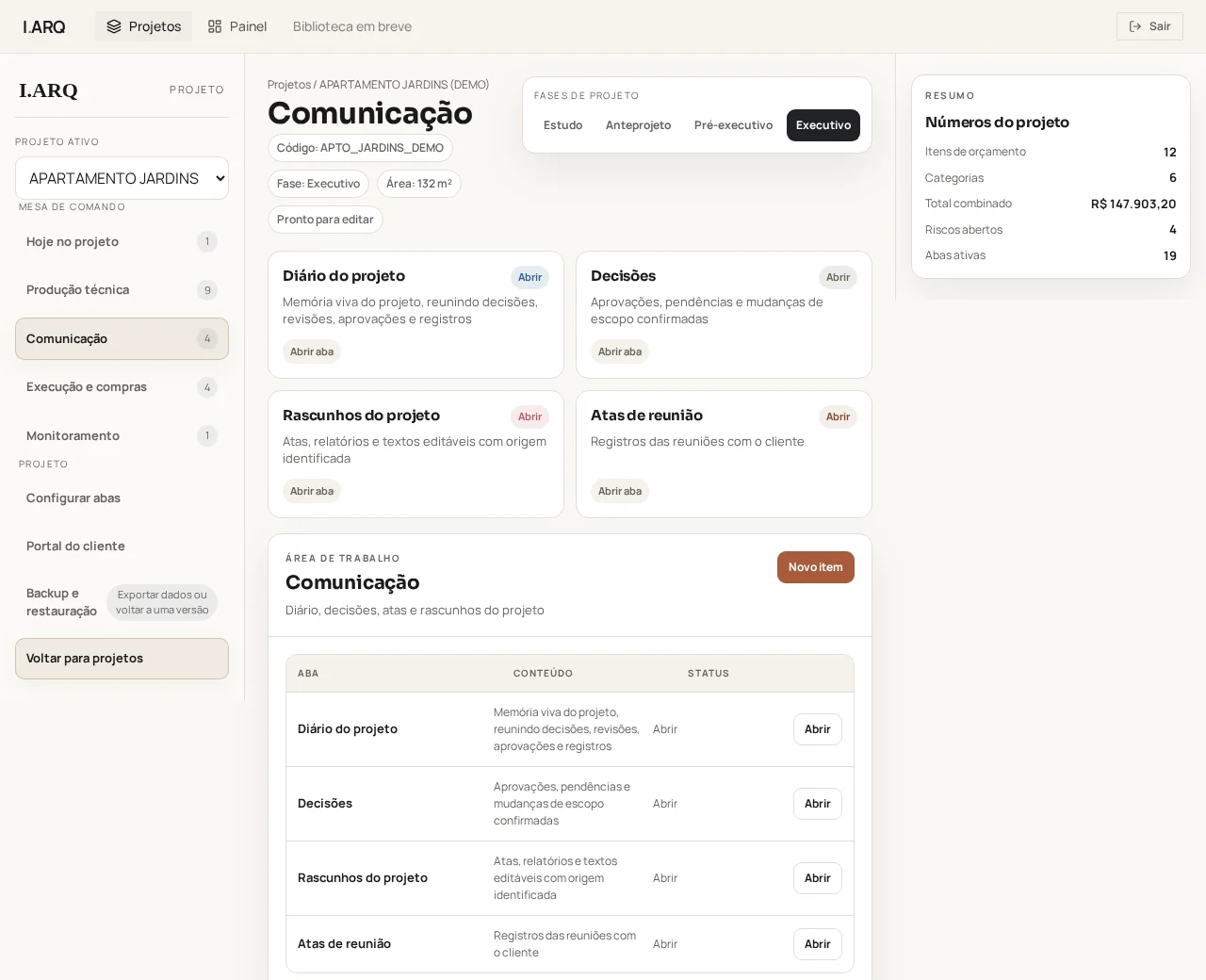
Task: Open Monitoramento in the sidebar
Action: point(122,435)
